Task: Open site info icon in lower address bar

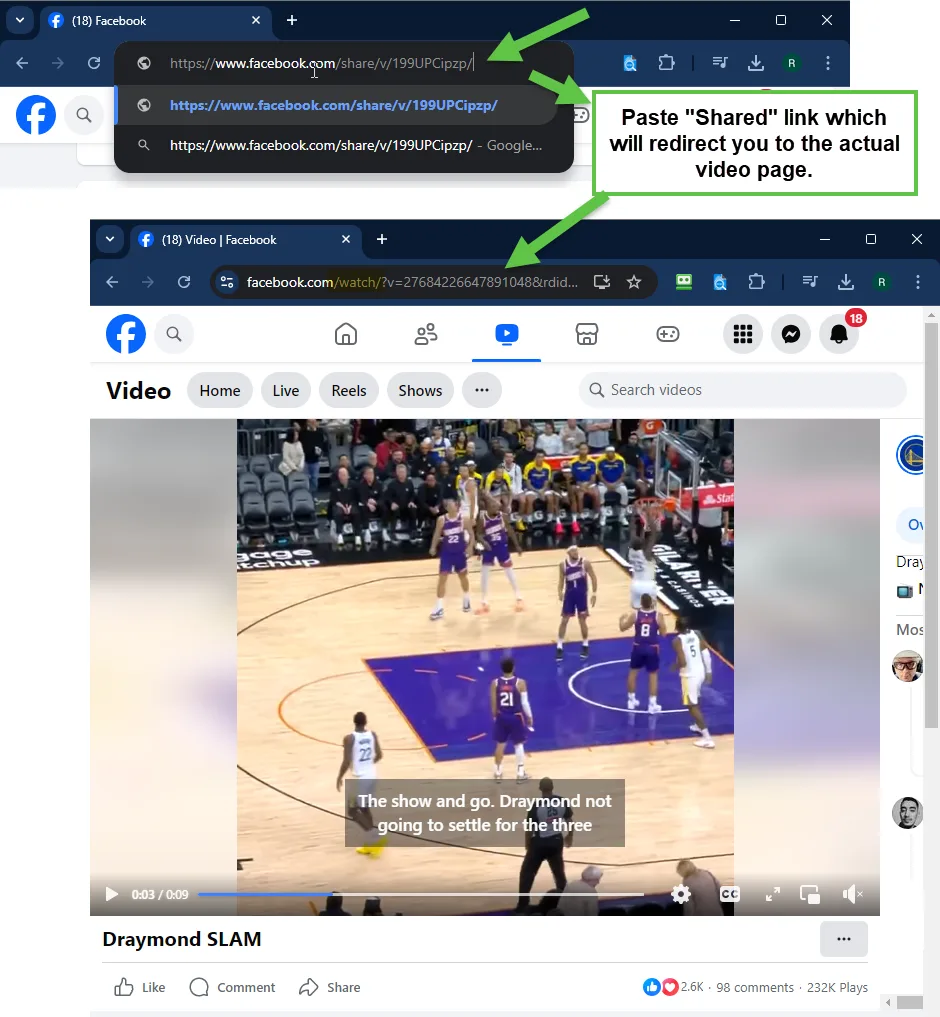Action: click(x=227, y=282)
